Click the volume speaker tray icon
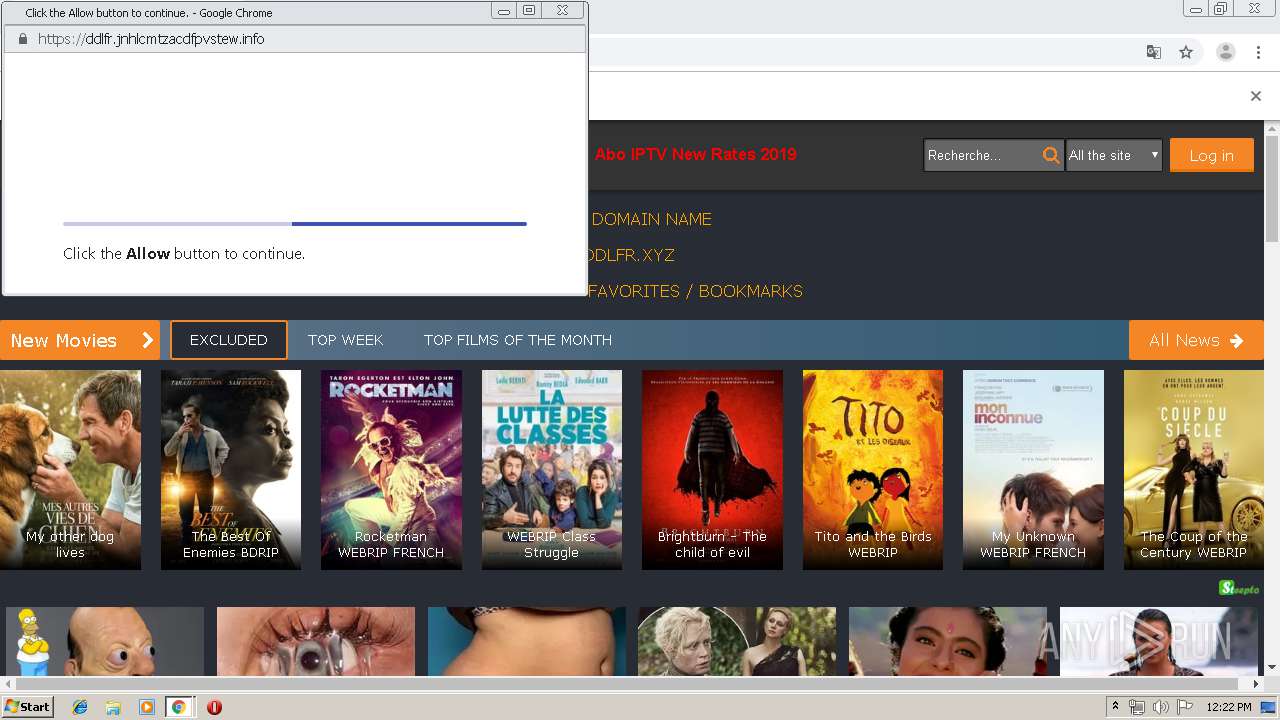Image resolution: width=1280 pixels, height=720 pixels. [1161, 707]
